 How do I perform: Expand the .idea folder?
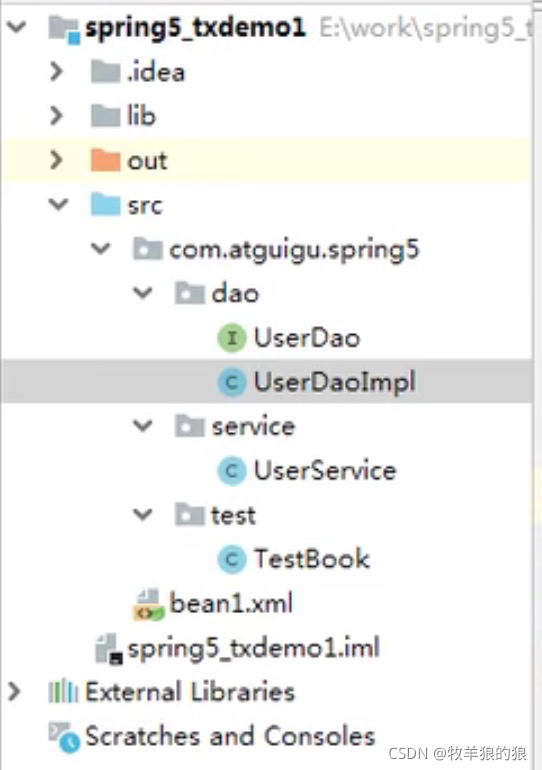pyautogui.click(x=57, y=71)
